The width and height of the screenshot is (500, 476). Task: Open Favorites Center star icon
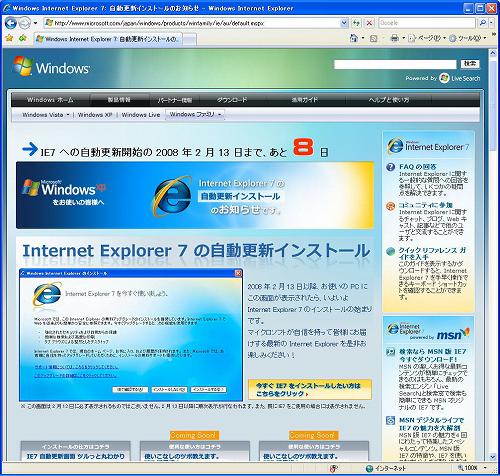9,38
